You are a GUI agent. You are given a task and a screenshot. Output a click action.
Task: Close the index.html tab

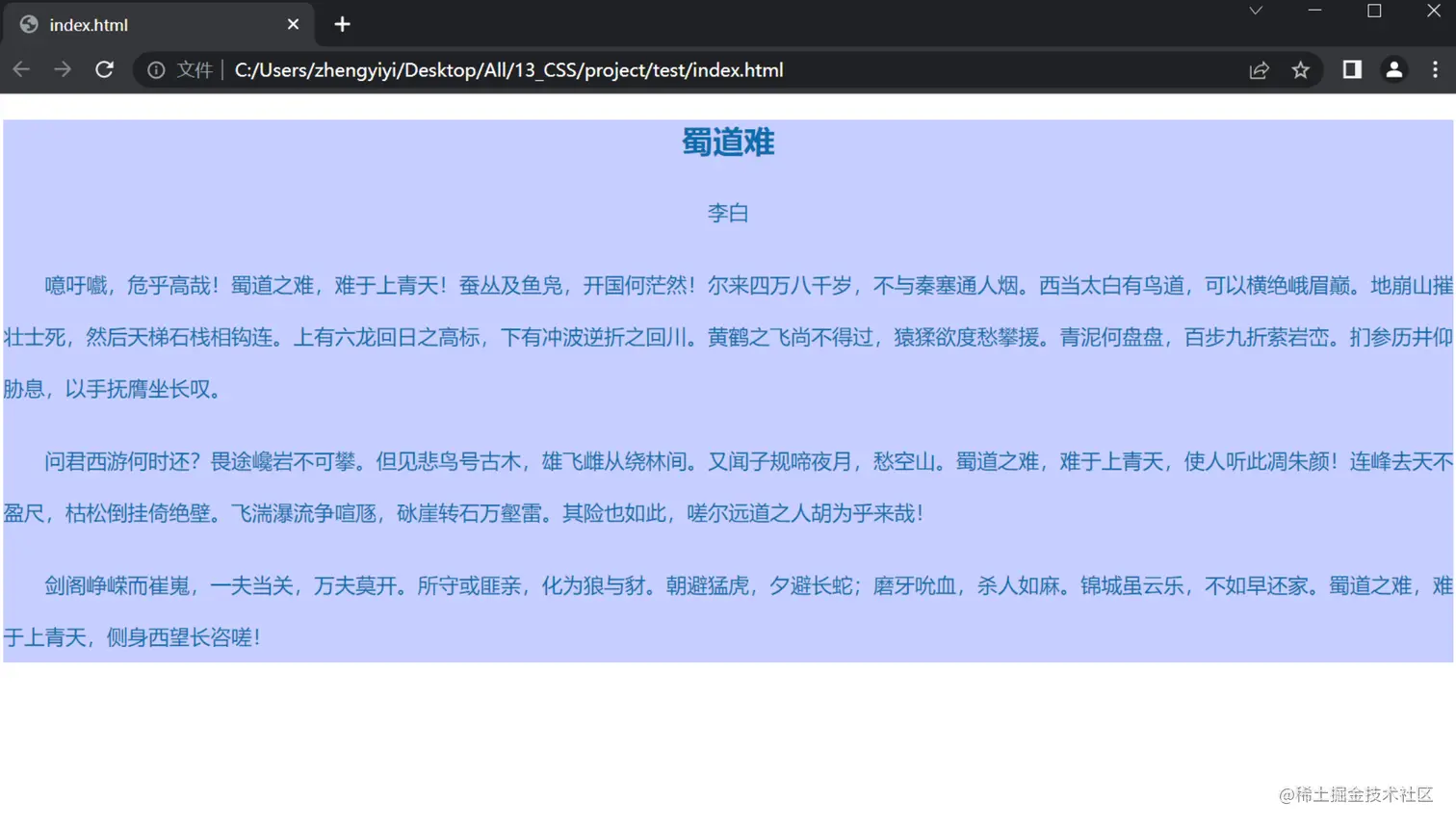[293, 24]
